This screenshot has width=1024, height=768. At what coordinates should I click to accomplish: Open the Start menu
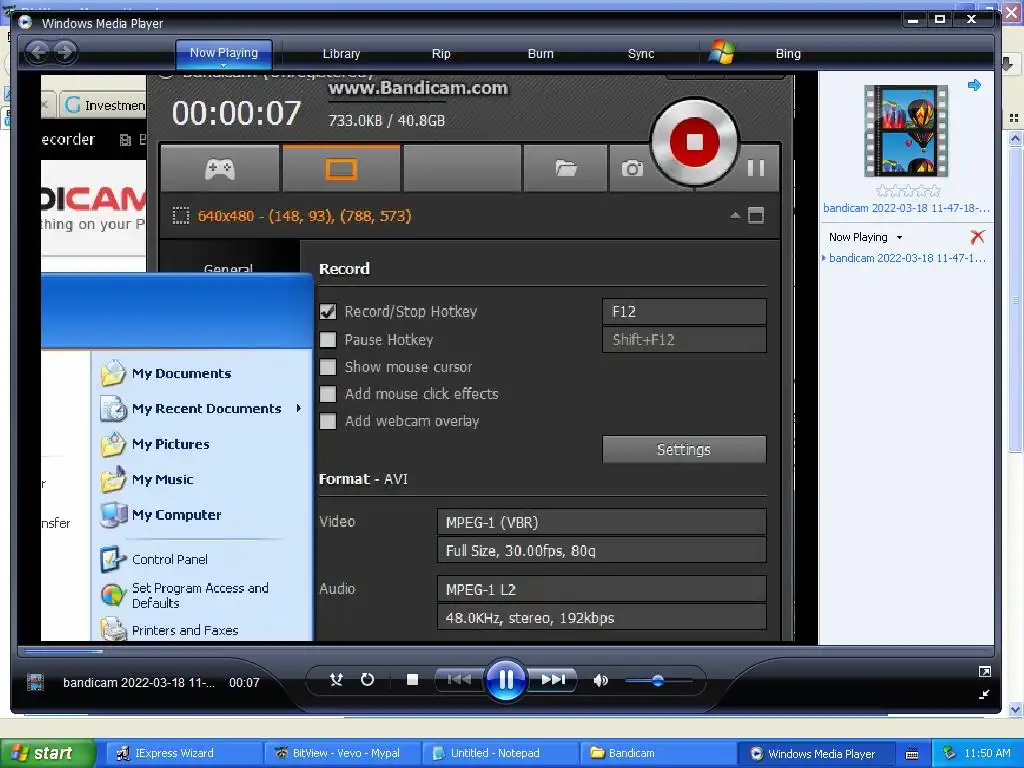pyautogui.click(x=47, y=753)
